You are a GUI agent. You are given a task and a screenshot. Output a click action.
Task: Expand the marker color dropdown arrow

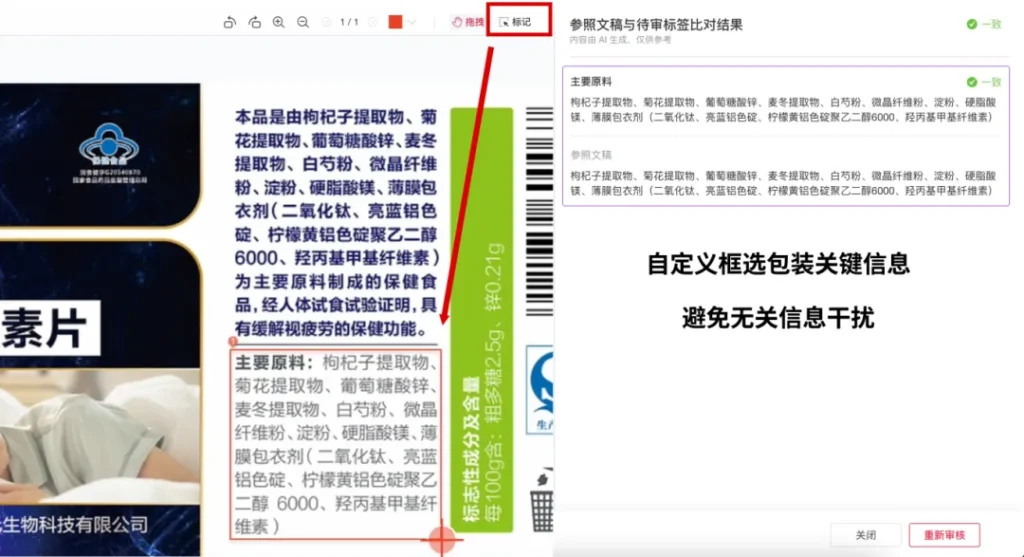pos(411,22)
